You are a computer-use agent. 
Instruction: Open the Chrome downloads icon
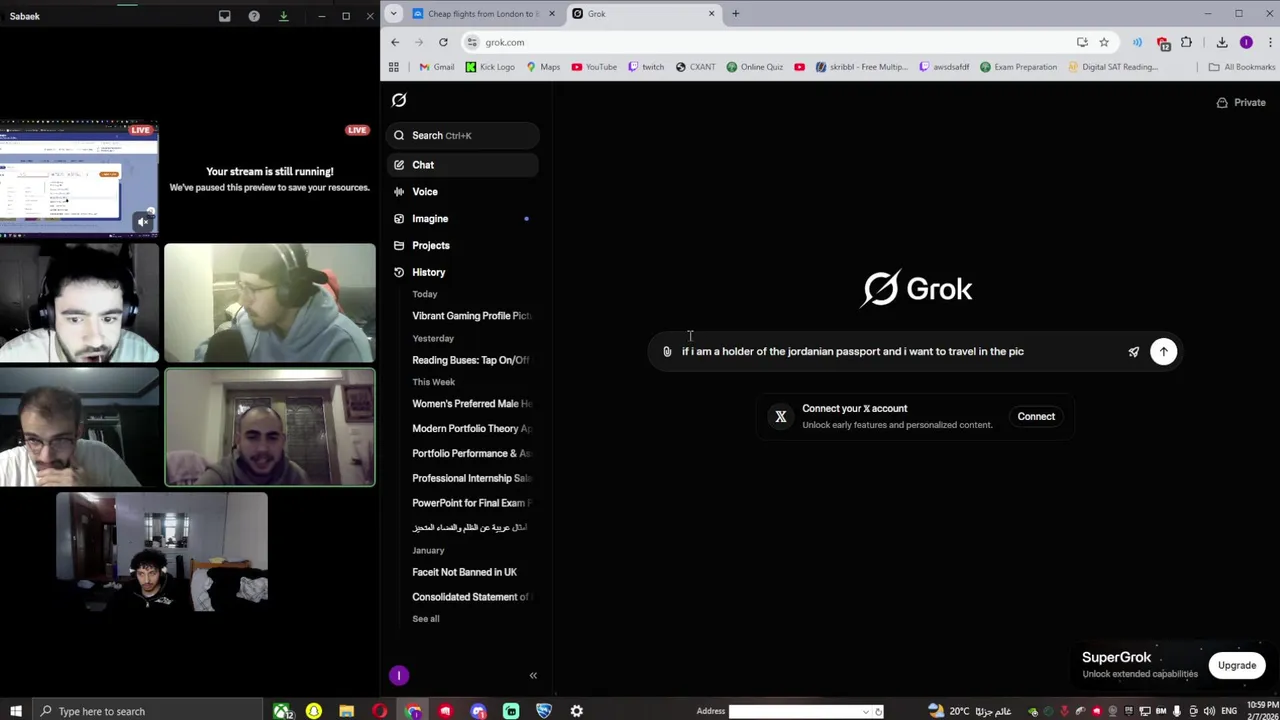pos(1222,43)
